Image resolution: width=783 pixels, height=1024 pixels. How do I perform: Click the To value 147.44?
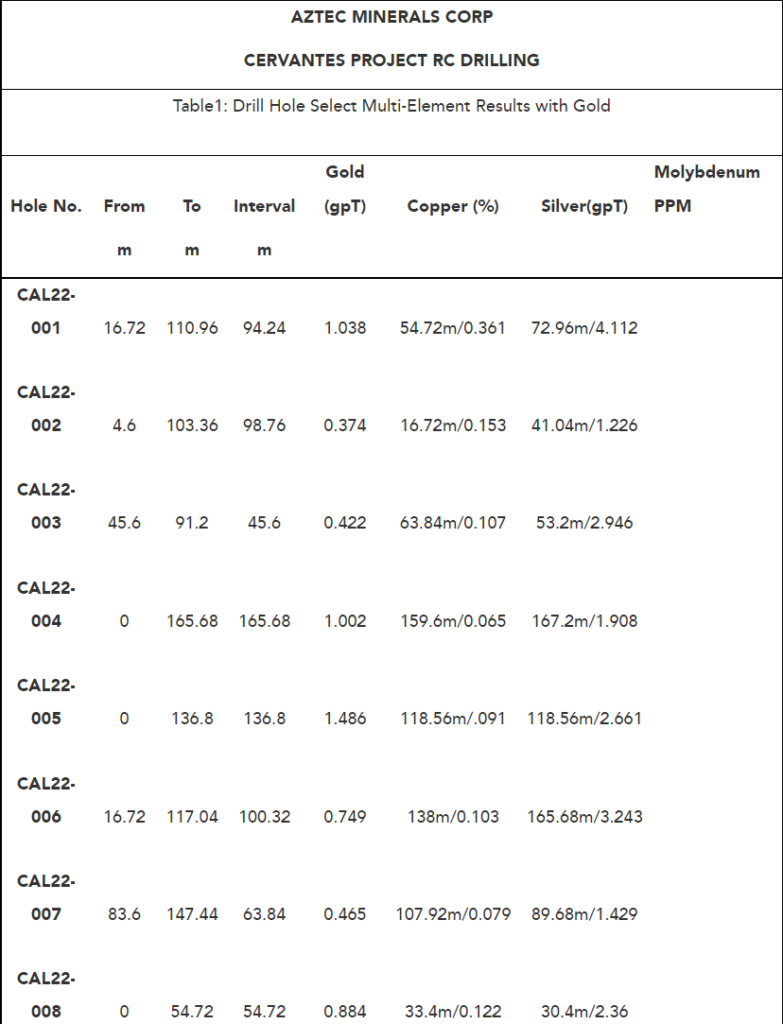pyautogui.click(x=192, y=914)
